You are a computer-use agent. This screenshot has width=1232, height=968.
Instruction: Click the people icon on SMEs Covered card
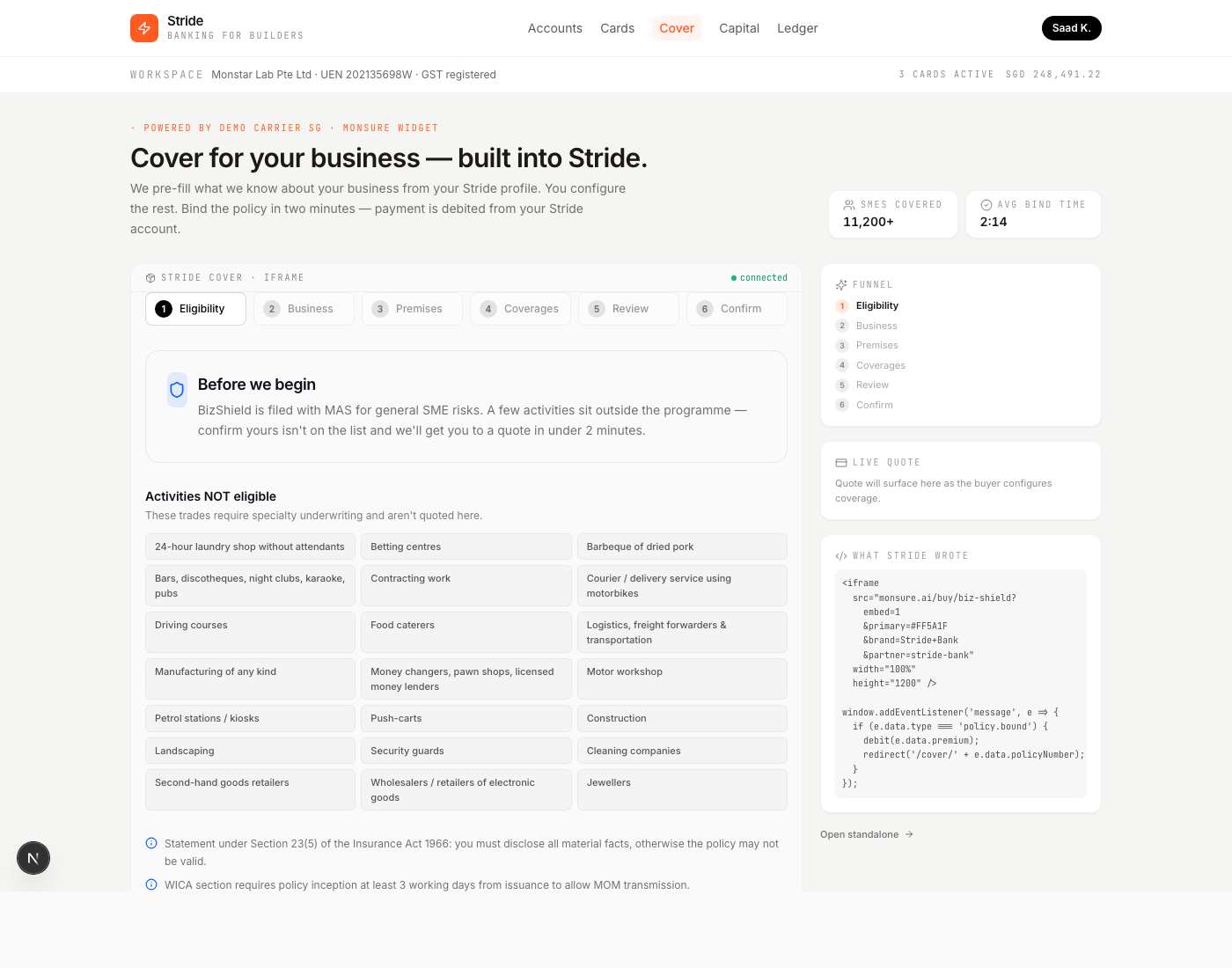[849, 205]
